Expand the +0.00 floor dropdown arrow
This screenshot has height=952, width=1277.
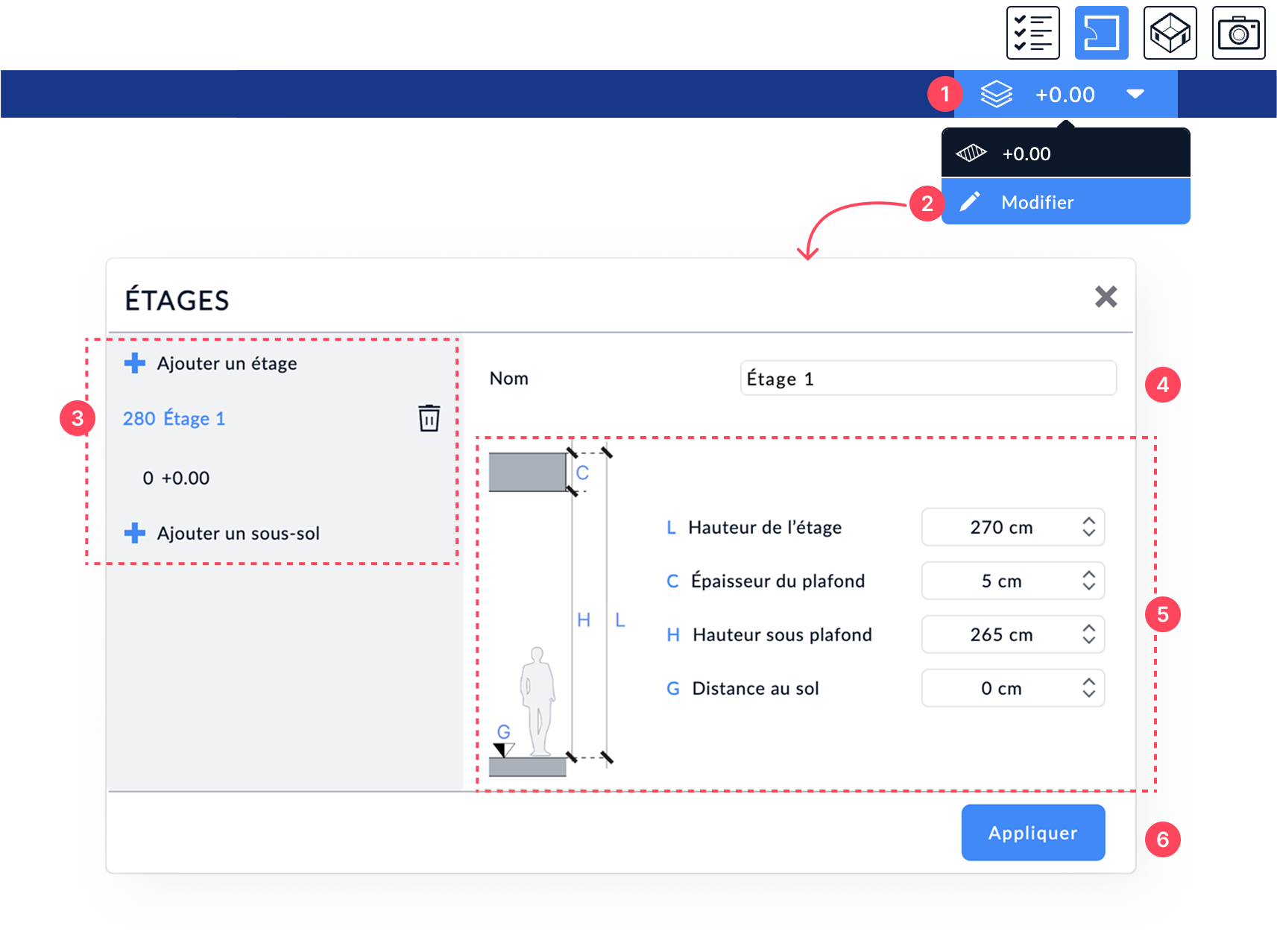coord(1135,94)
